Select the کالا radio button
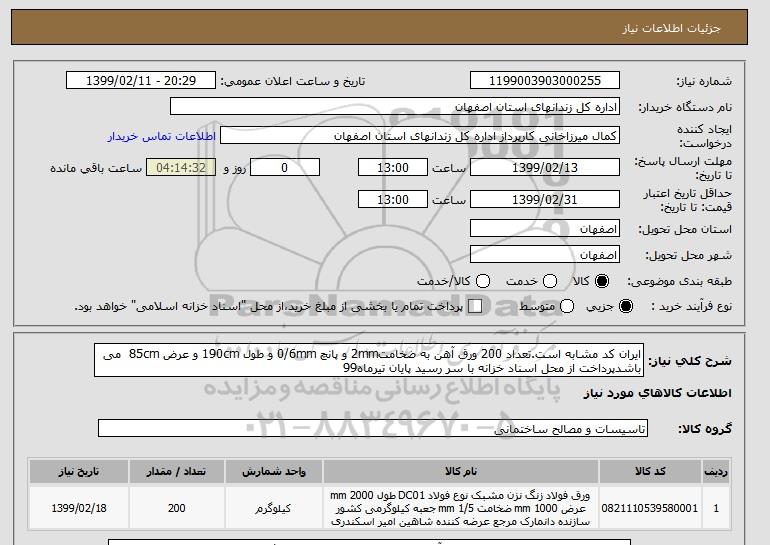Screen dimensions: 770x545 coord(602,281)
